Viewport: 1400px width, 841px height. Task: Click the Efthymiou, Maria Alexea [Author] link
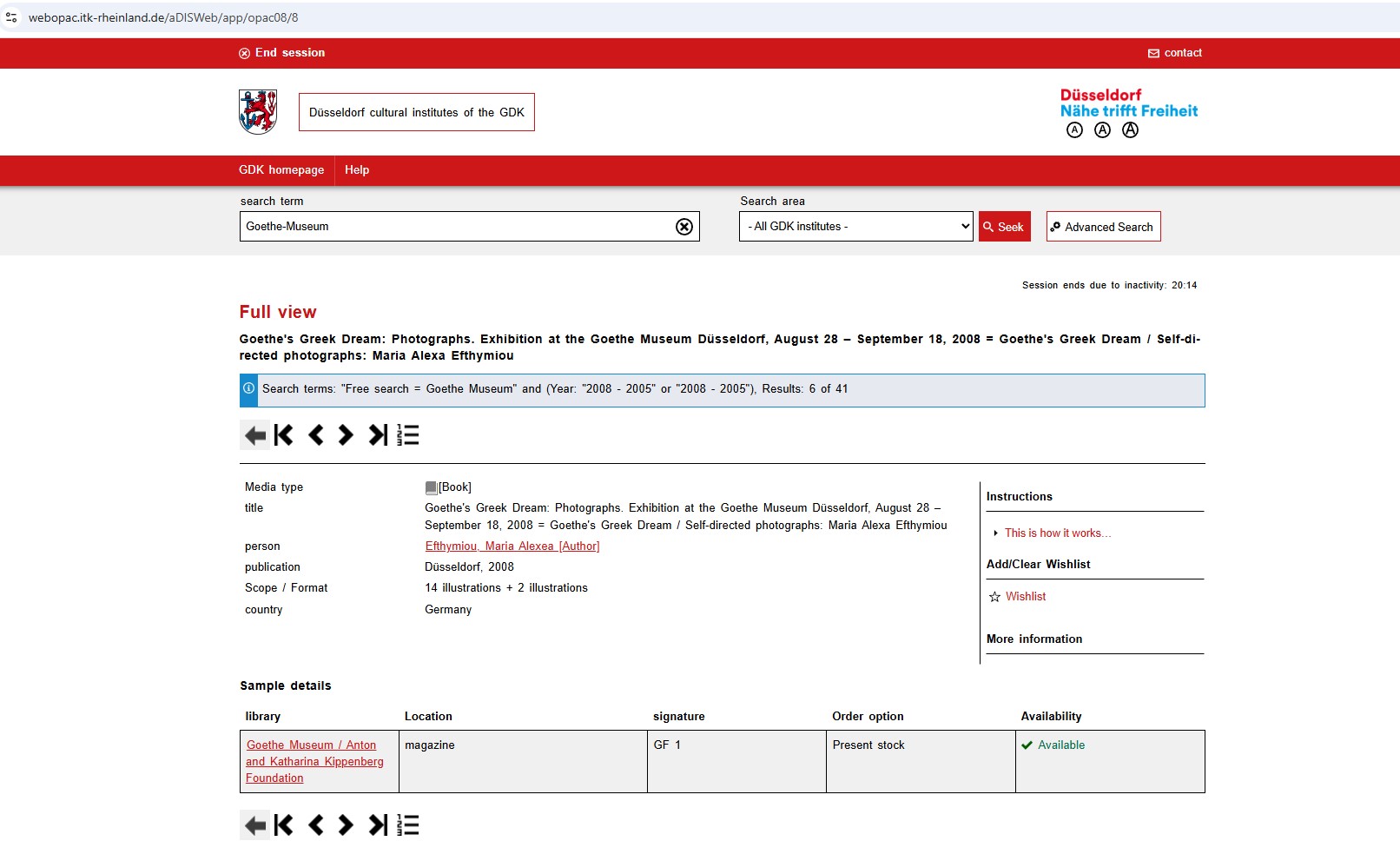[x=512, y=546]
